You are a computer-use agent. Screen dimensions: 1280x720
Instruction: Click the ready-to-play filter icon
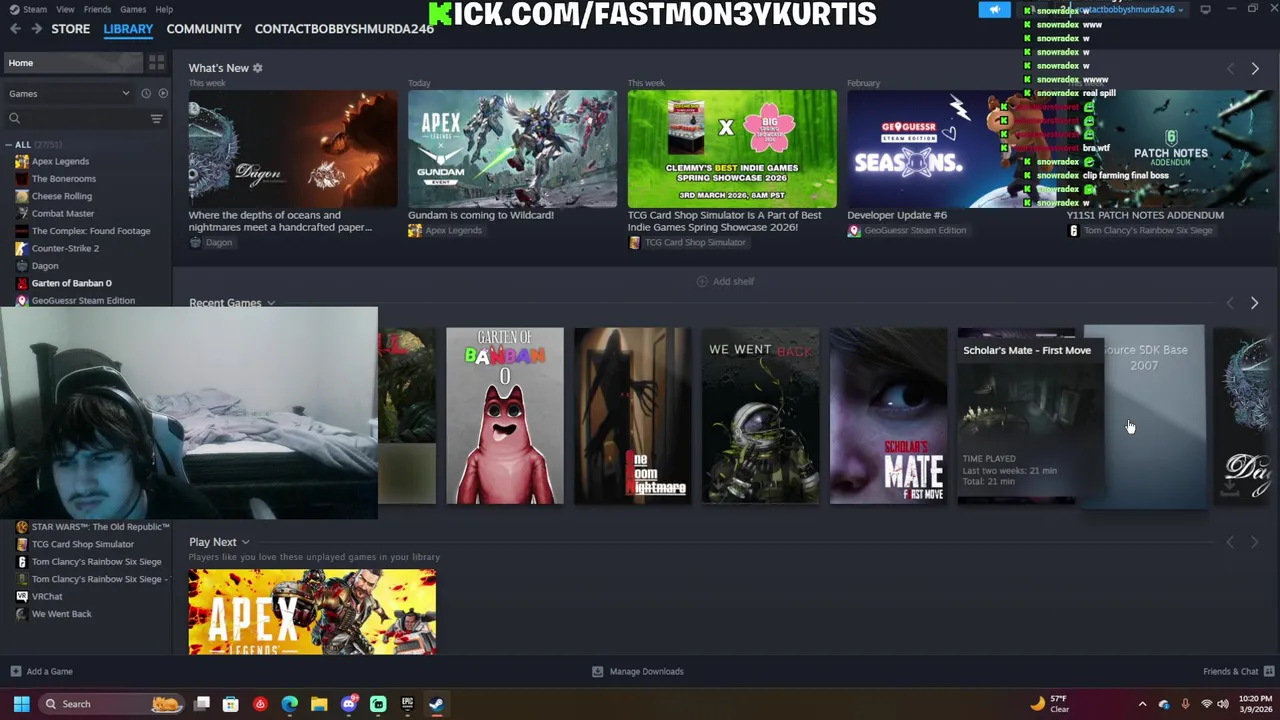pos(163,94)
